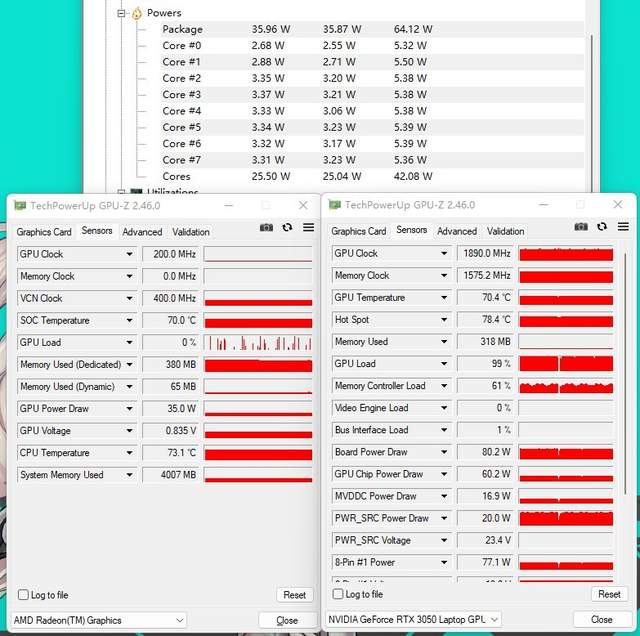This screenshot has height=636, width=640.
Task: Click NVIDIA GPU Clock value 1890.0 MHz
Action: tap(484, 254)
